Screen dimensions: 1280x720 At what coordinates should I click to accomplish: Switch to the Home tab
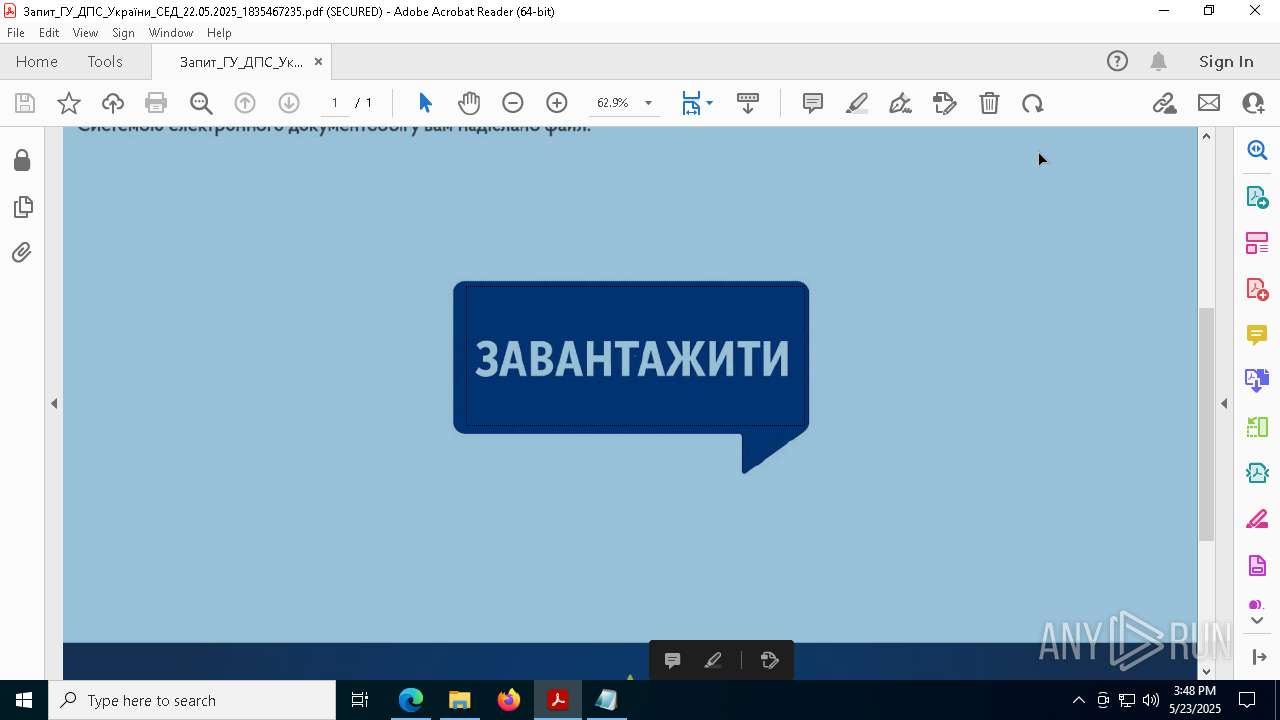click(37, 62)
